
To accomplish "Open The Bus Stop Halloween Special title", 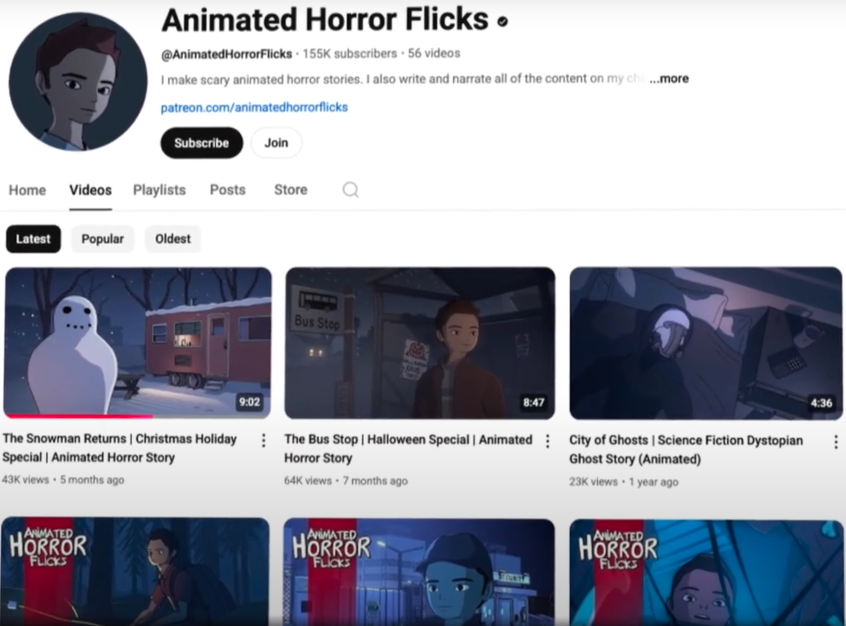I will tap(408, 448).
